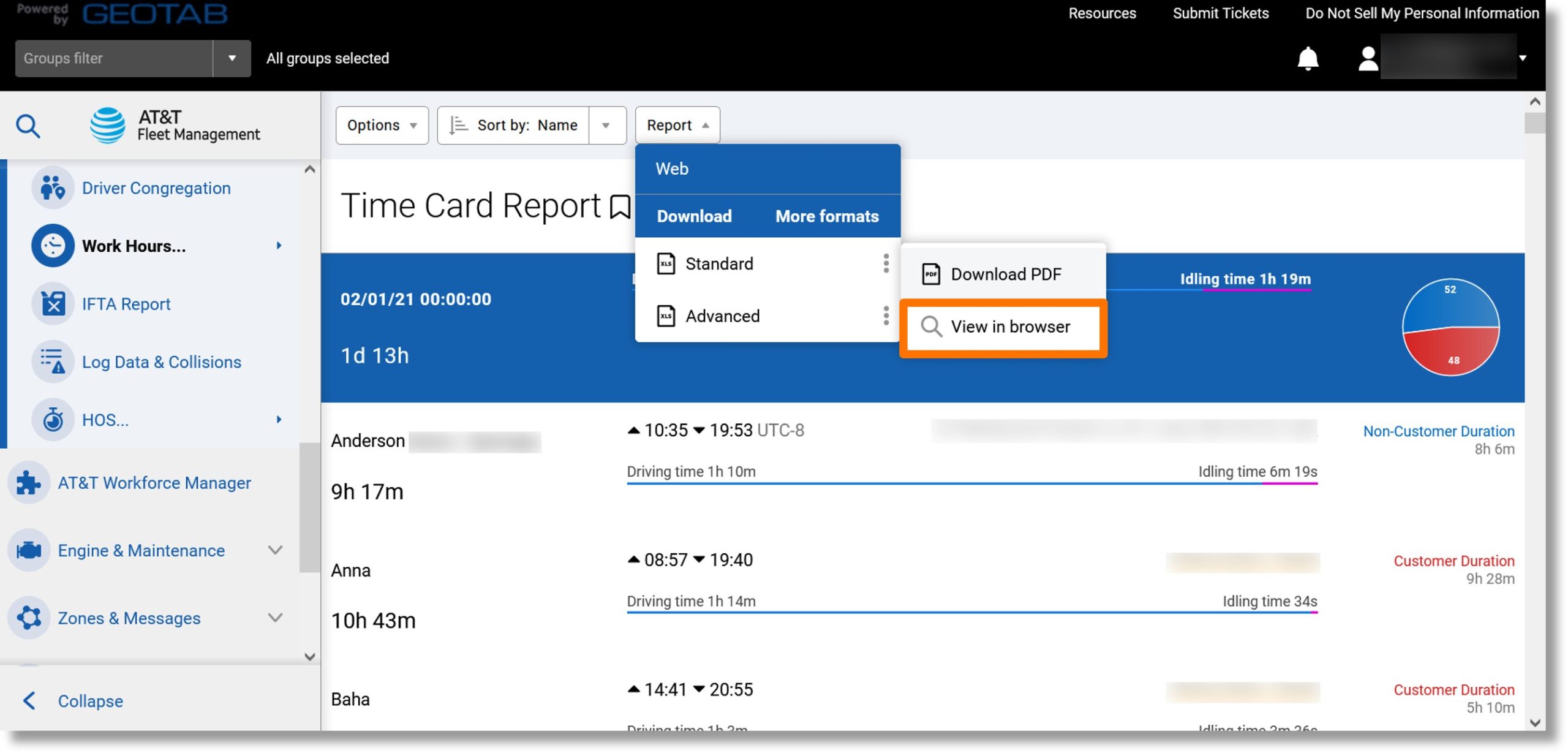
Task: Click the Log Data & Collisions sidebar icon
Action: pos(52,362)
